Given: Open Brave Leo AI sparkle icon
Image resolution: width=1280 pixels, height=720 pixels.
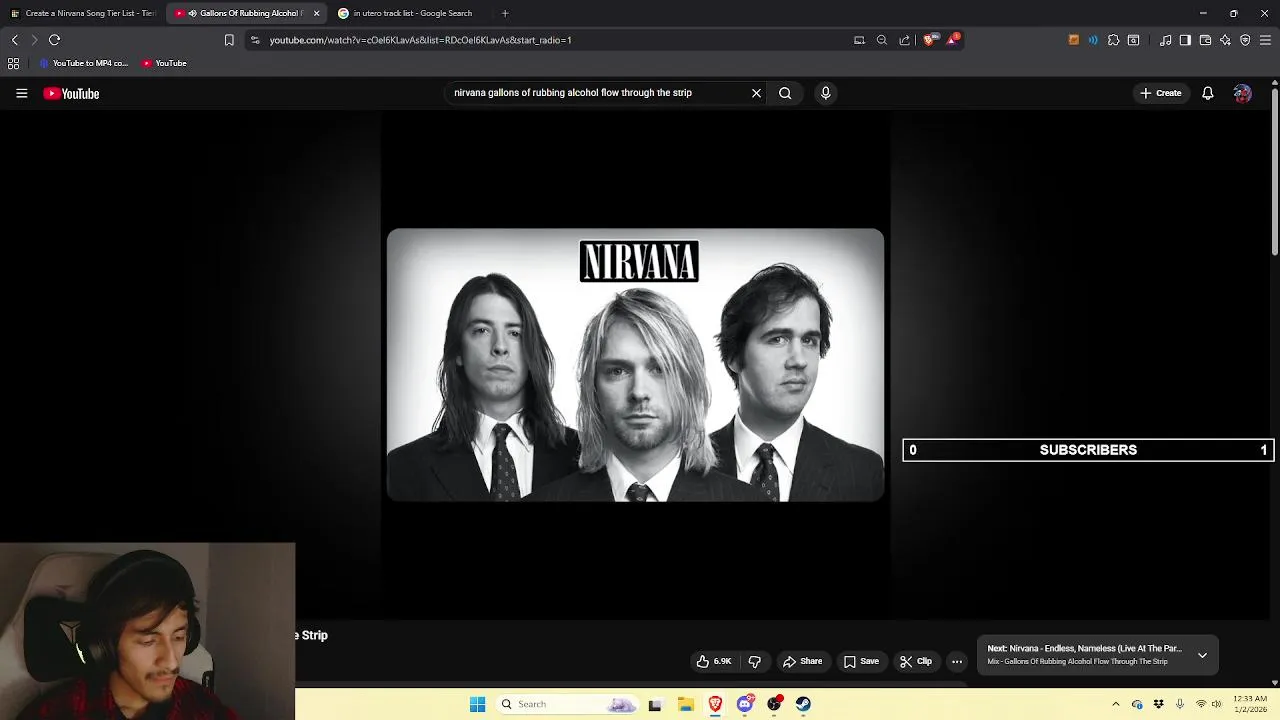Looking at the screenshot, I should [1225, 40].
